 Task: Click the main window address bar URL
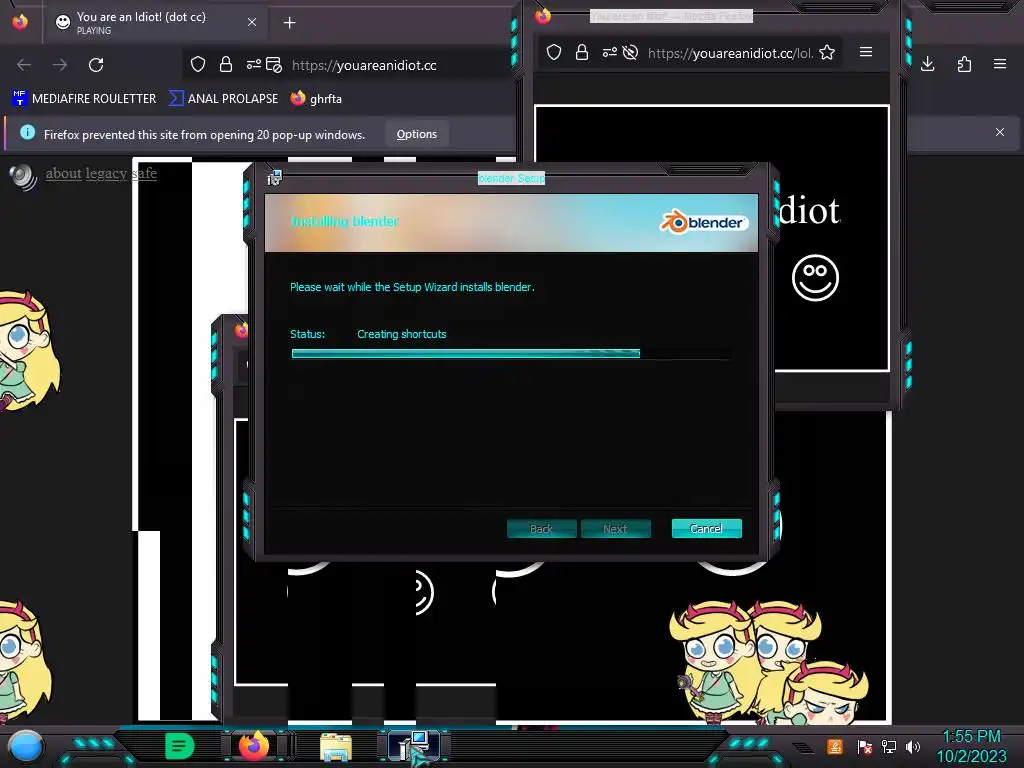tap(364, 65)
